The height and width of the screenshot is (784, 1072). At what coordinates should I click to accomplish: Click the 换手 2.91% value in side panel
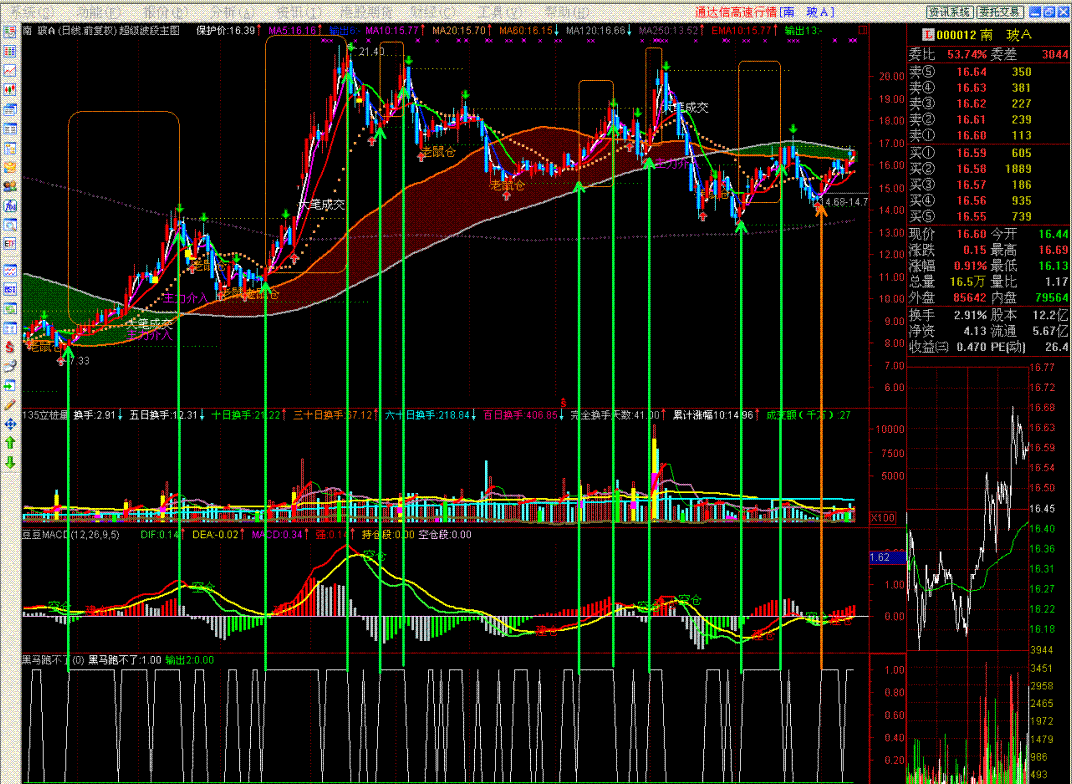click(969, 316)
